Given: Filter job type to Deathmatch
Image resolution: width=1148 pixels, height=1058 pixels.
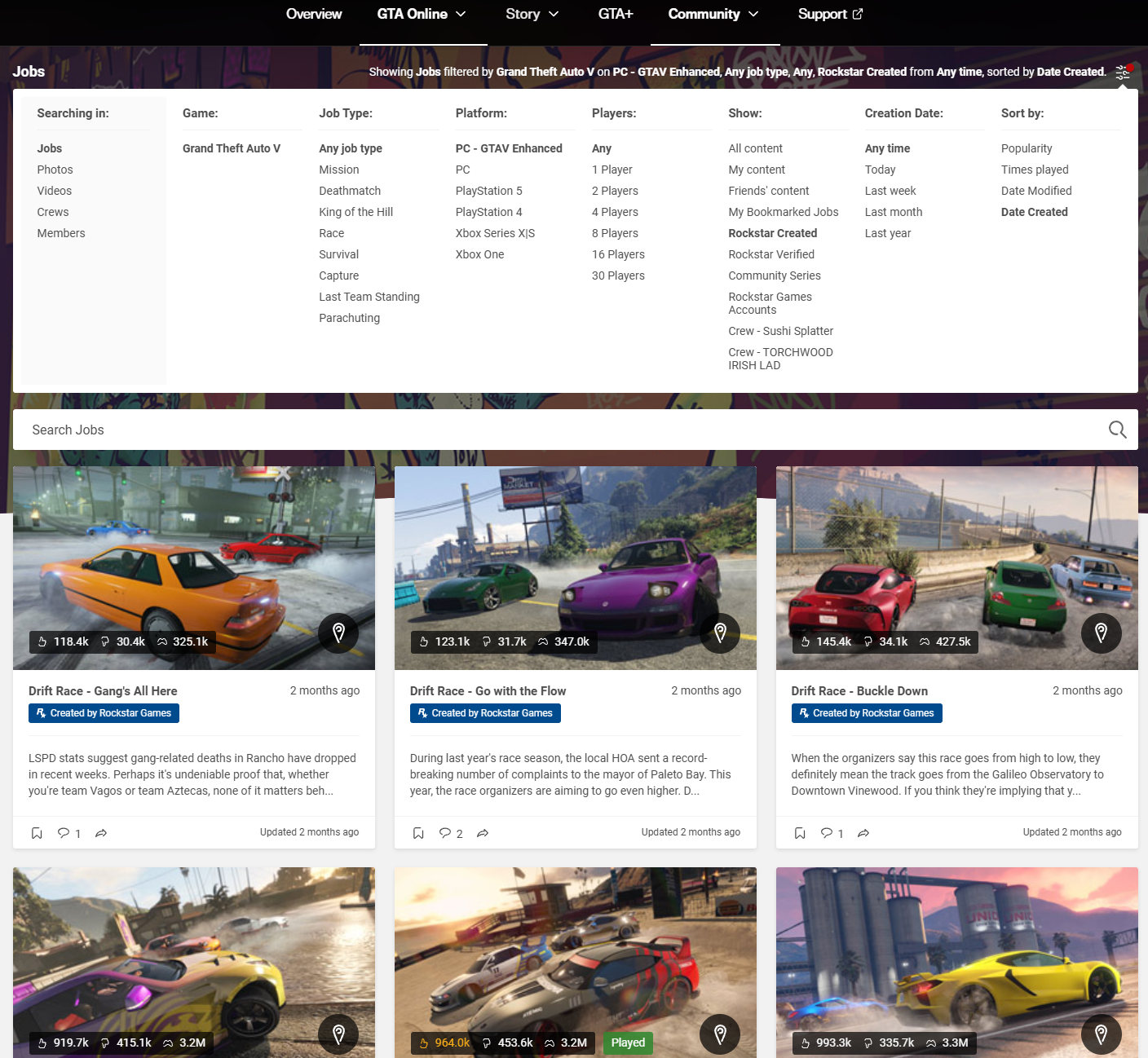Looking at the screenshot, I should point(350,191).
